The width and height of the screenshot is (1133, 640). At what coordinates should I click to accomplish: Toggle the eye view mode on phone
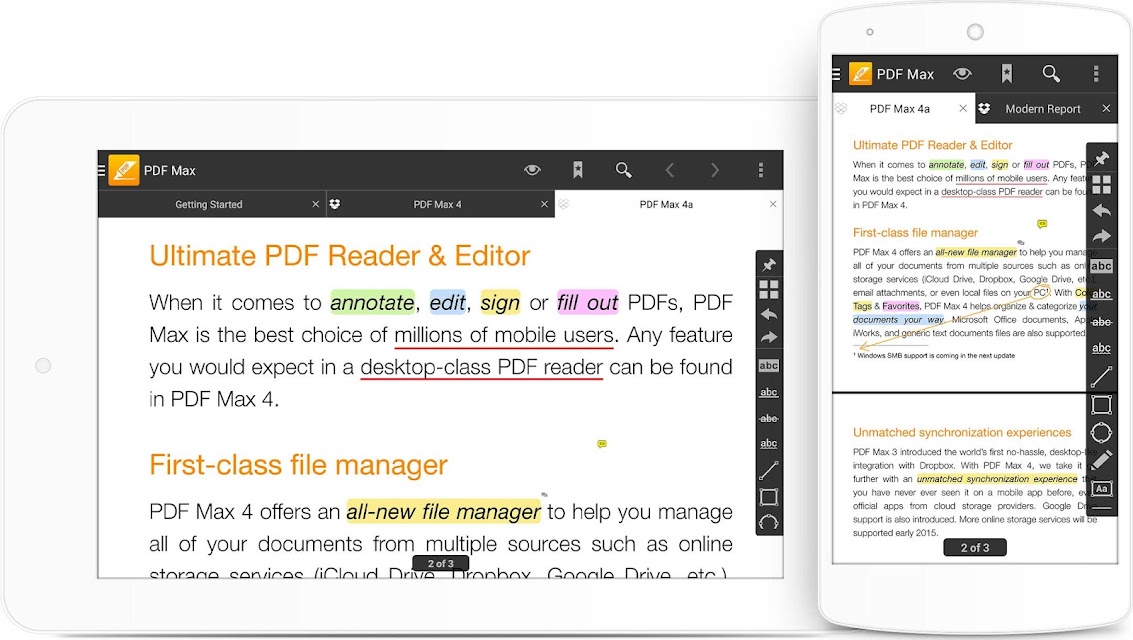[x=962, y=74]
